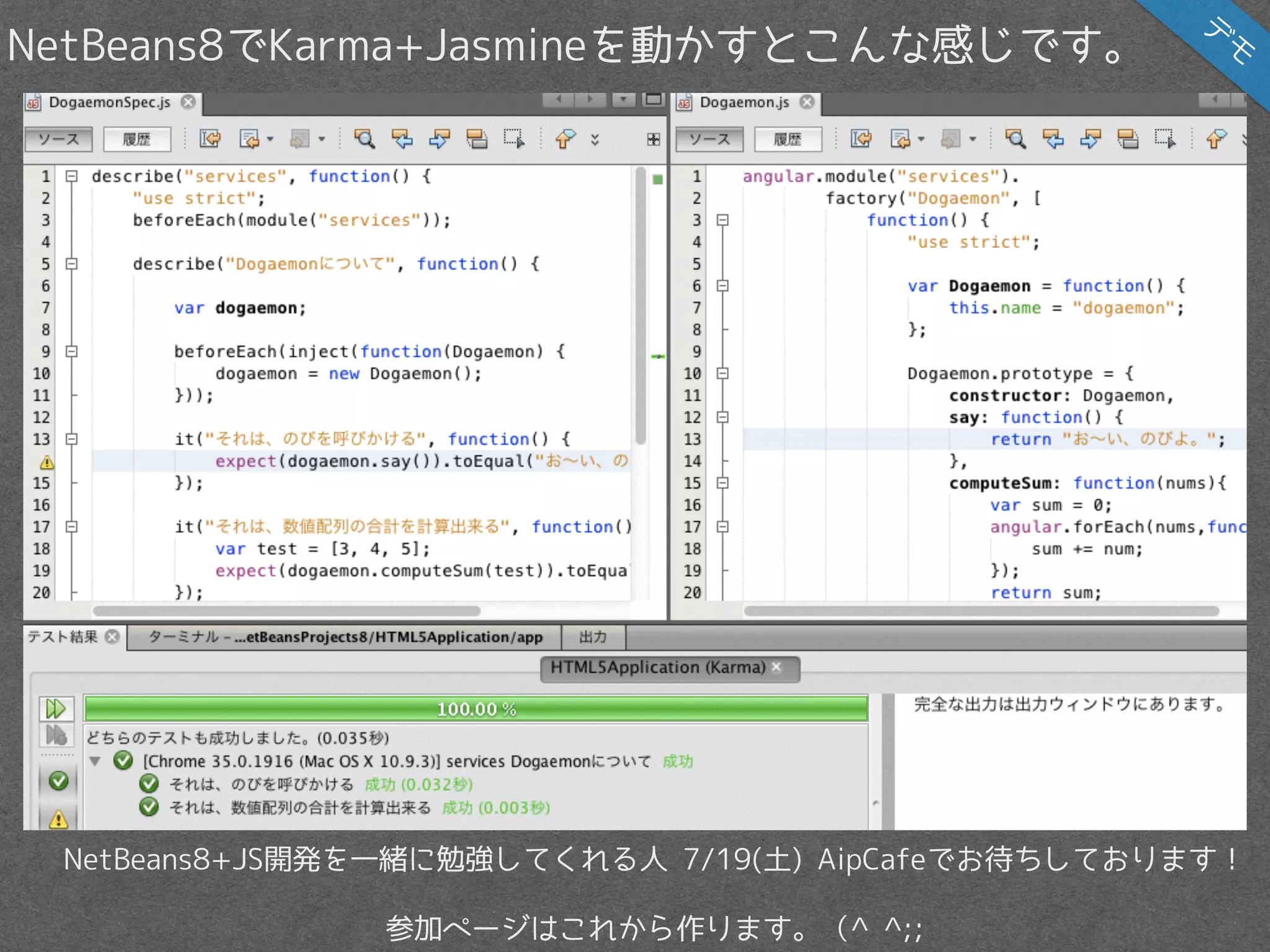Select ソース view in Dogaemon.js editor
The image size is (1270, 952).
pyautogui.click(x=709, y=139)
